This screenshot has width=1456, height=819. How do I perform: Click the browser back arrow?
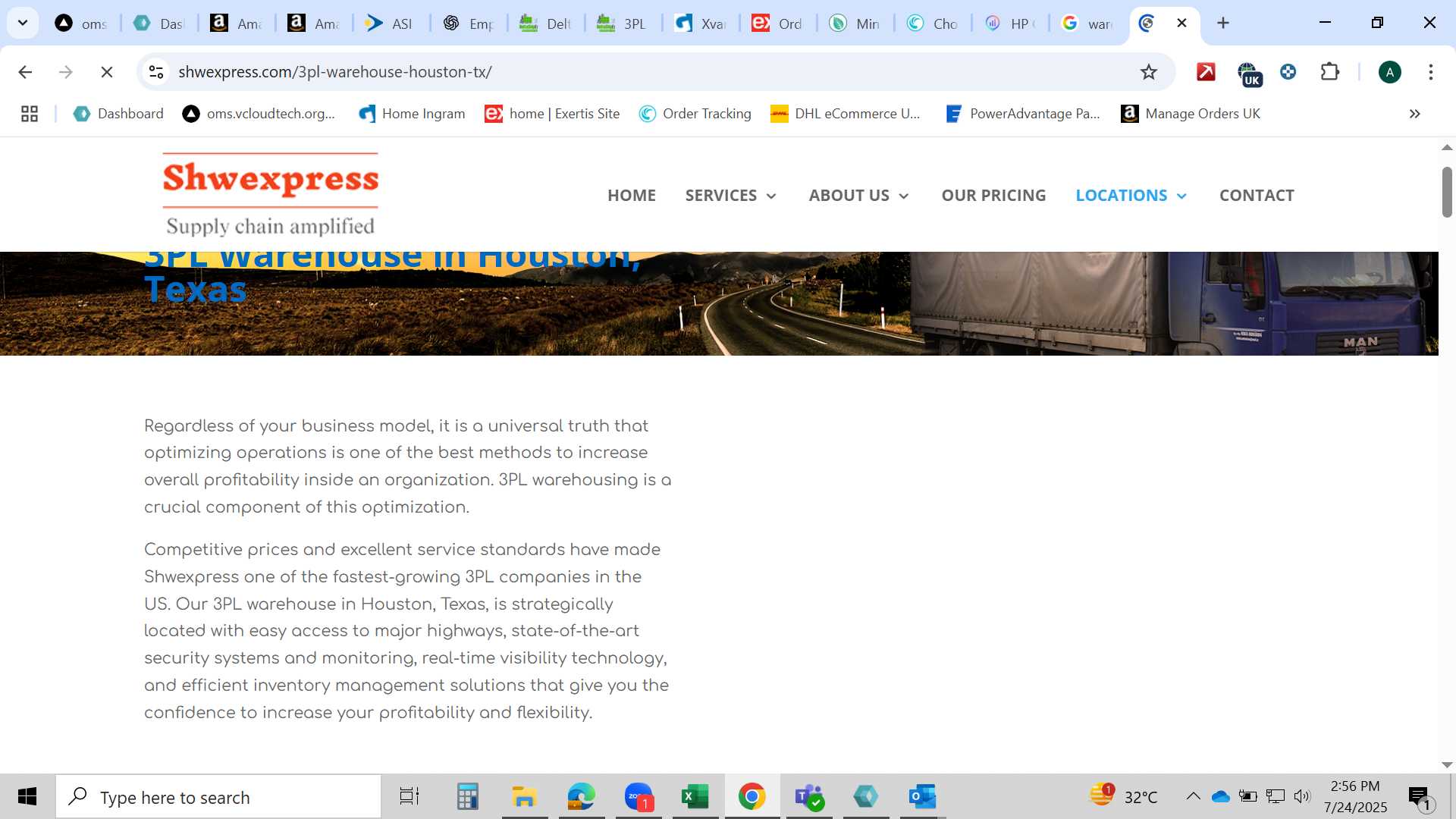coord(25,72)
